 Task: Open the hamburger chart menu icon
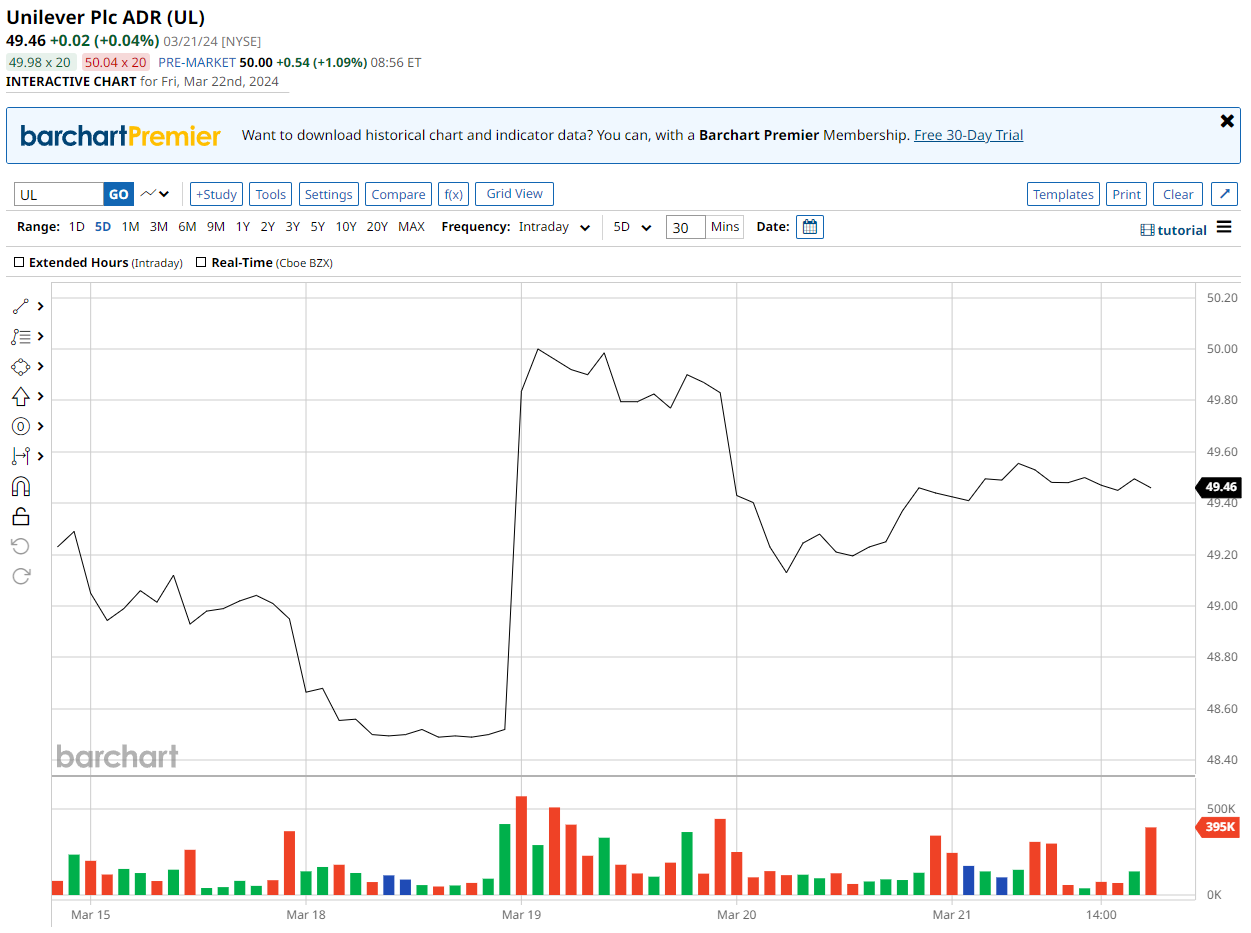pos(1224,228)
